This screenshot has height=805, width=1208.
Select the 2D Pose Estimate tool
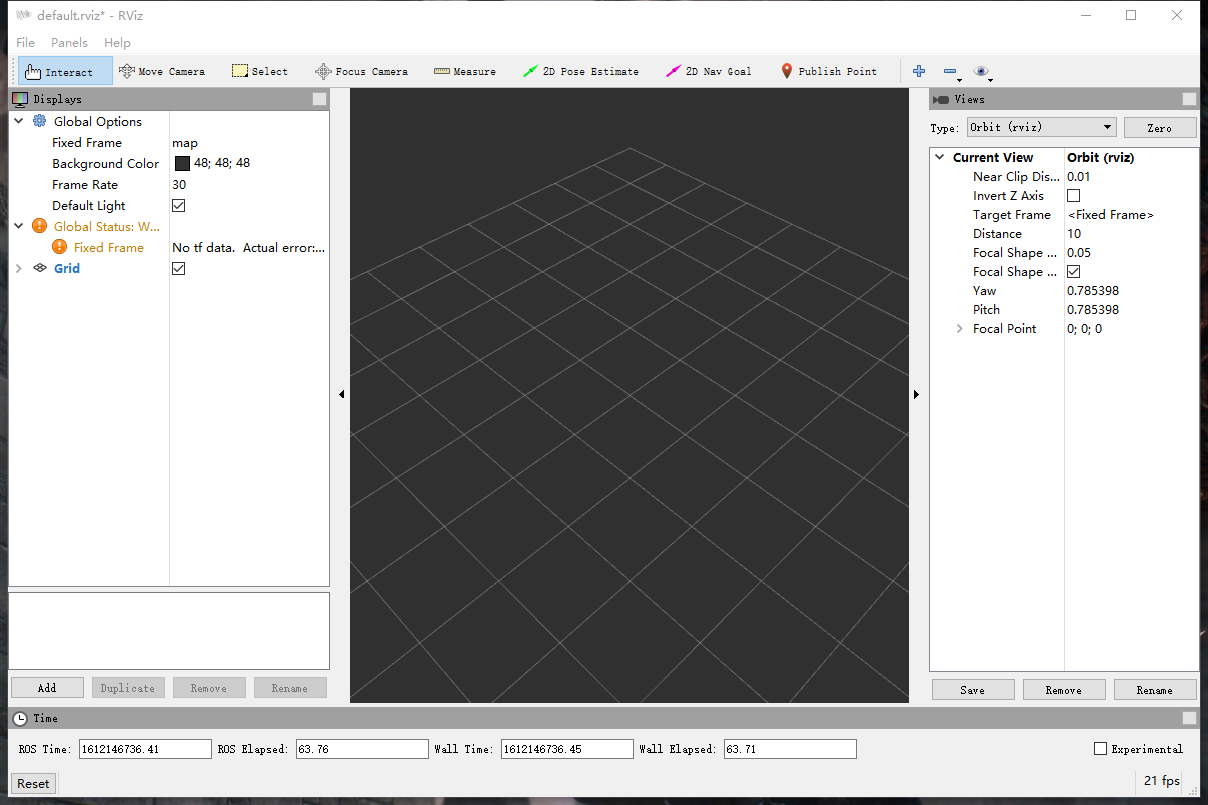click(581, 71)
